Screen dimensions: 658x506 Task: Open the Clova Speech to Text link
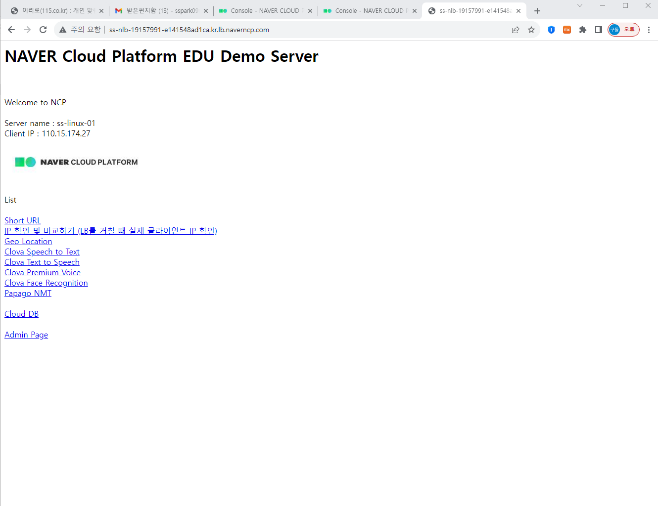pos(42,252)
